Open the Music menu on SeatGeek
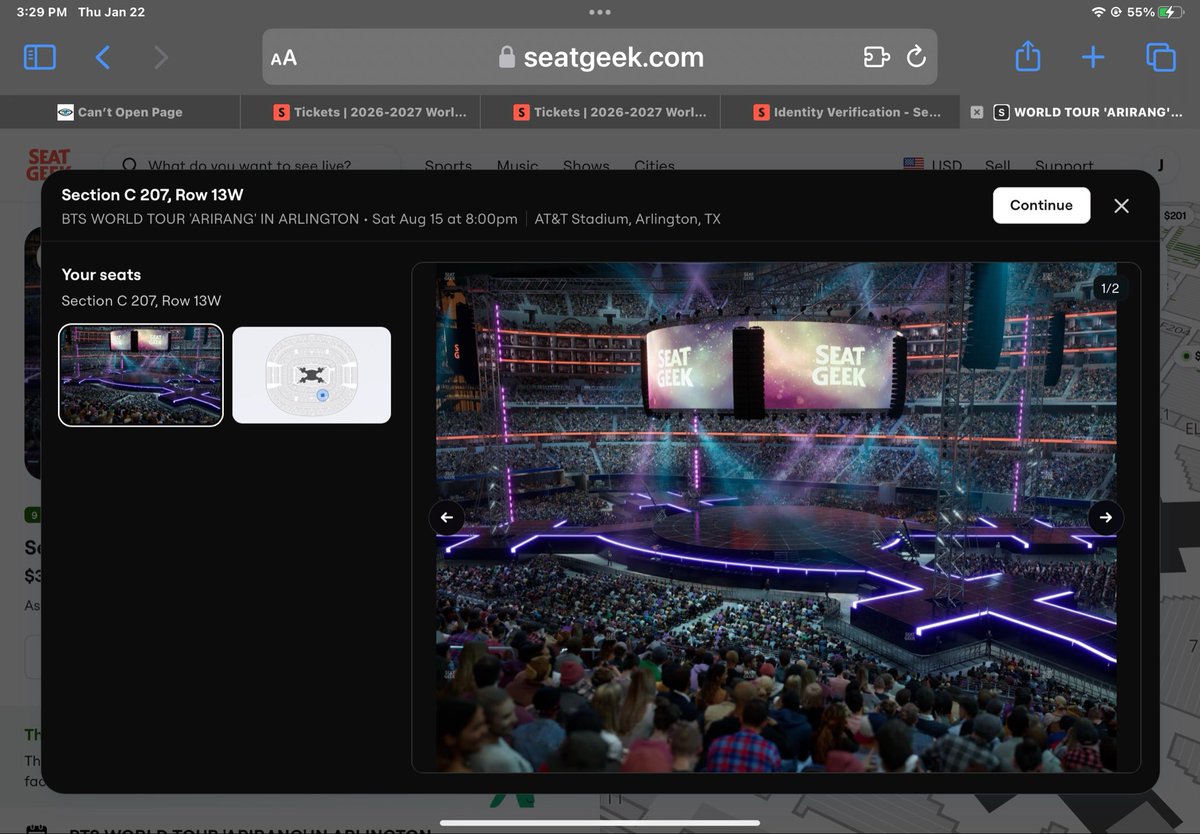Screen dimensions: 1200x834 click(x=517, y=166)
